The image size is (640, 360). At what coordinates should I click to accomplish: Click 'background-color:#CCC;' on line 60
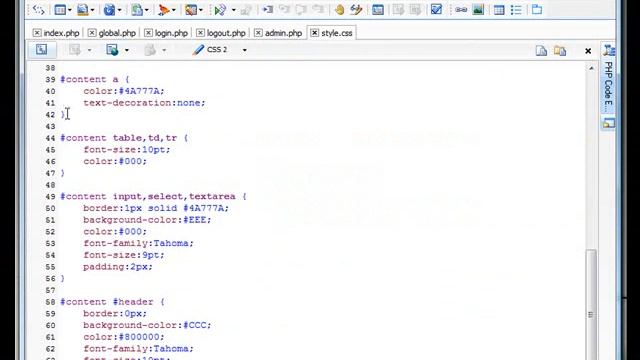tap(147, 325)
